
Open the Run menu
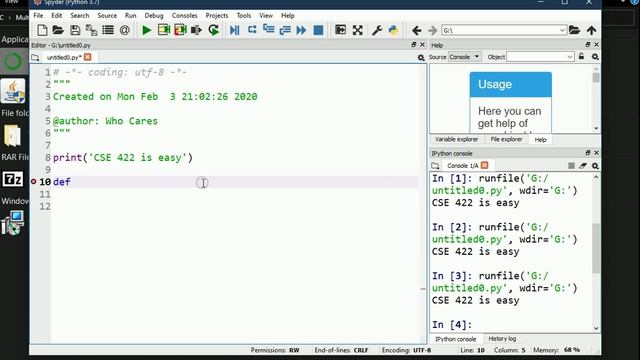131,16
